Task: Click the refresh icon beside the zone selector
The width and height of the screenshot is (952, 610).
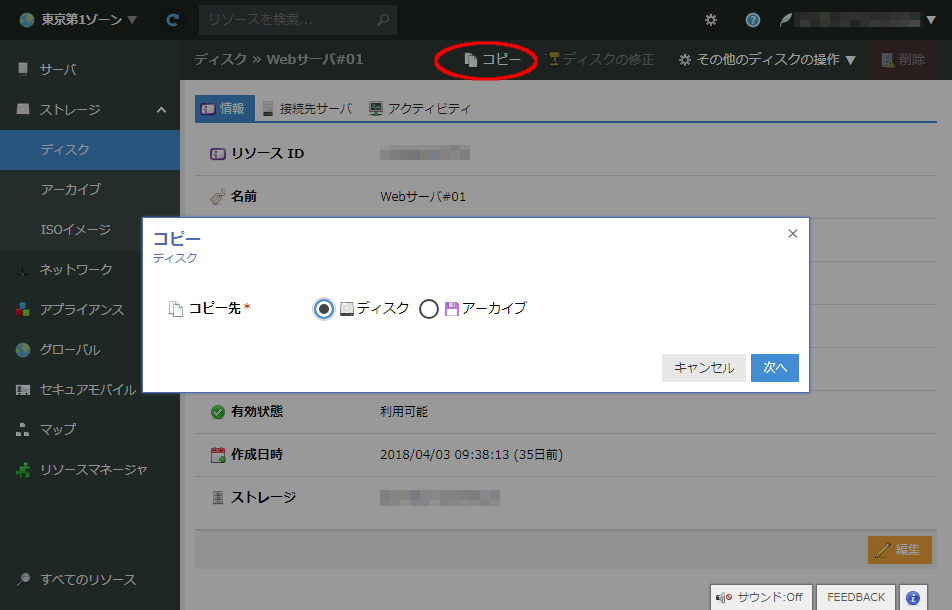Action: point(173,19)
